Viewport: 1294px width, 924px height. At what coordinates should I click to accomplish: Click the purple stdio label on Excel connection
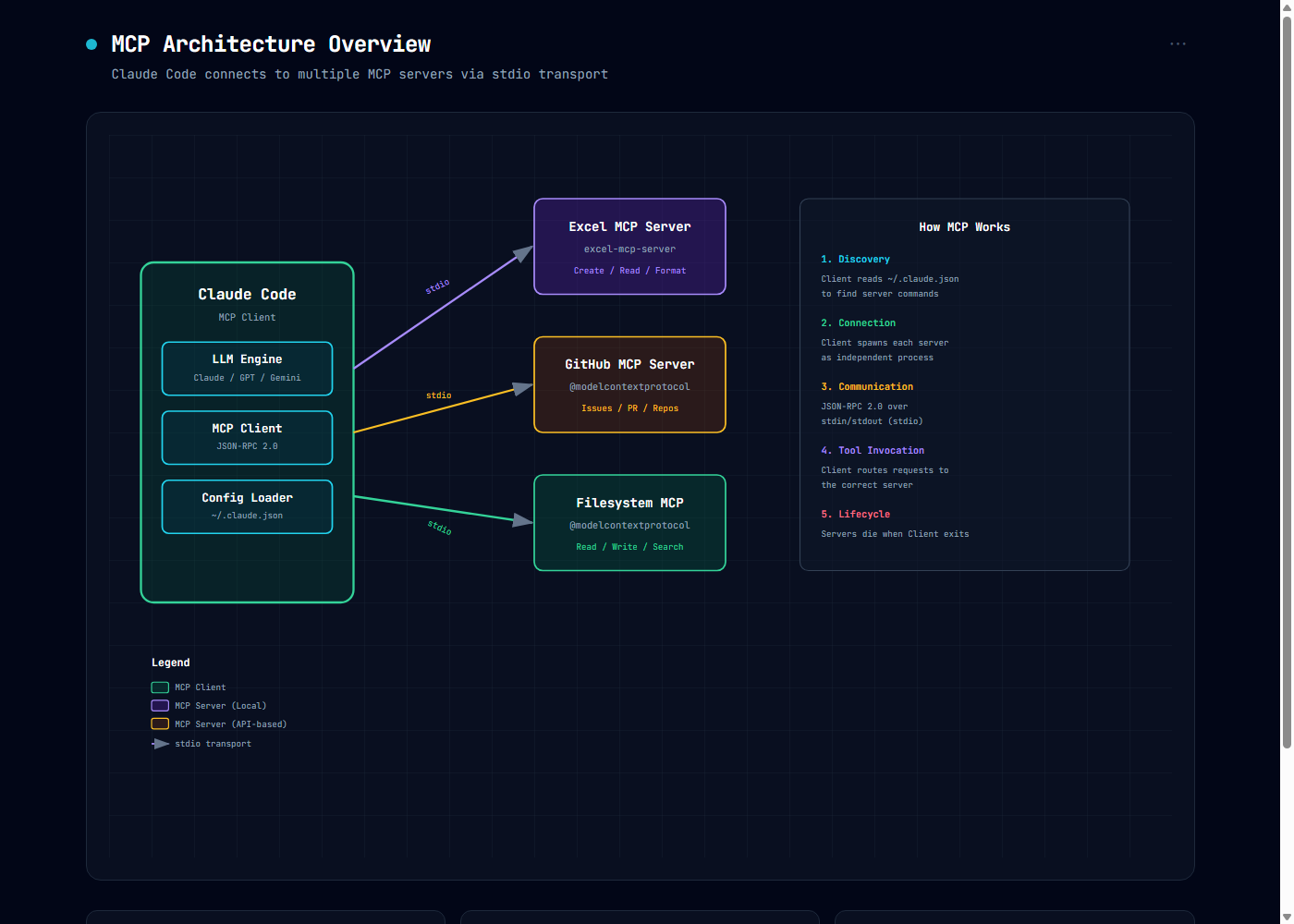click(437, 286)
